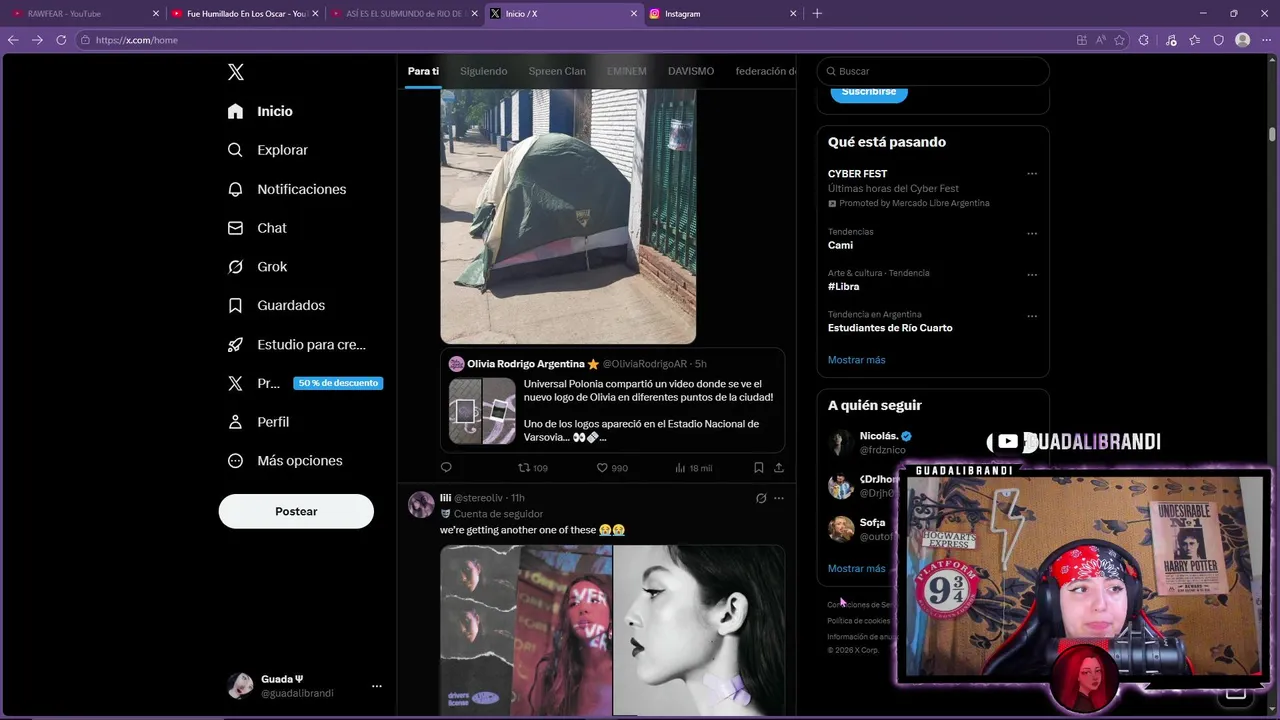Viewport: 1280px width, 720px height.
Task: Click the Suscribirse button
Action: 869,92
